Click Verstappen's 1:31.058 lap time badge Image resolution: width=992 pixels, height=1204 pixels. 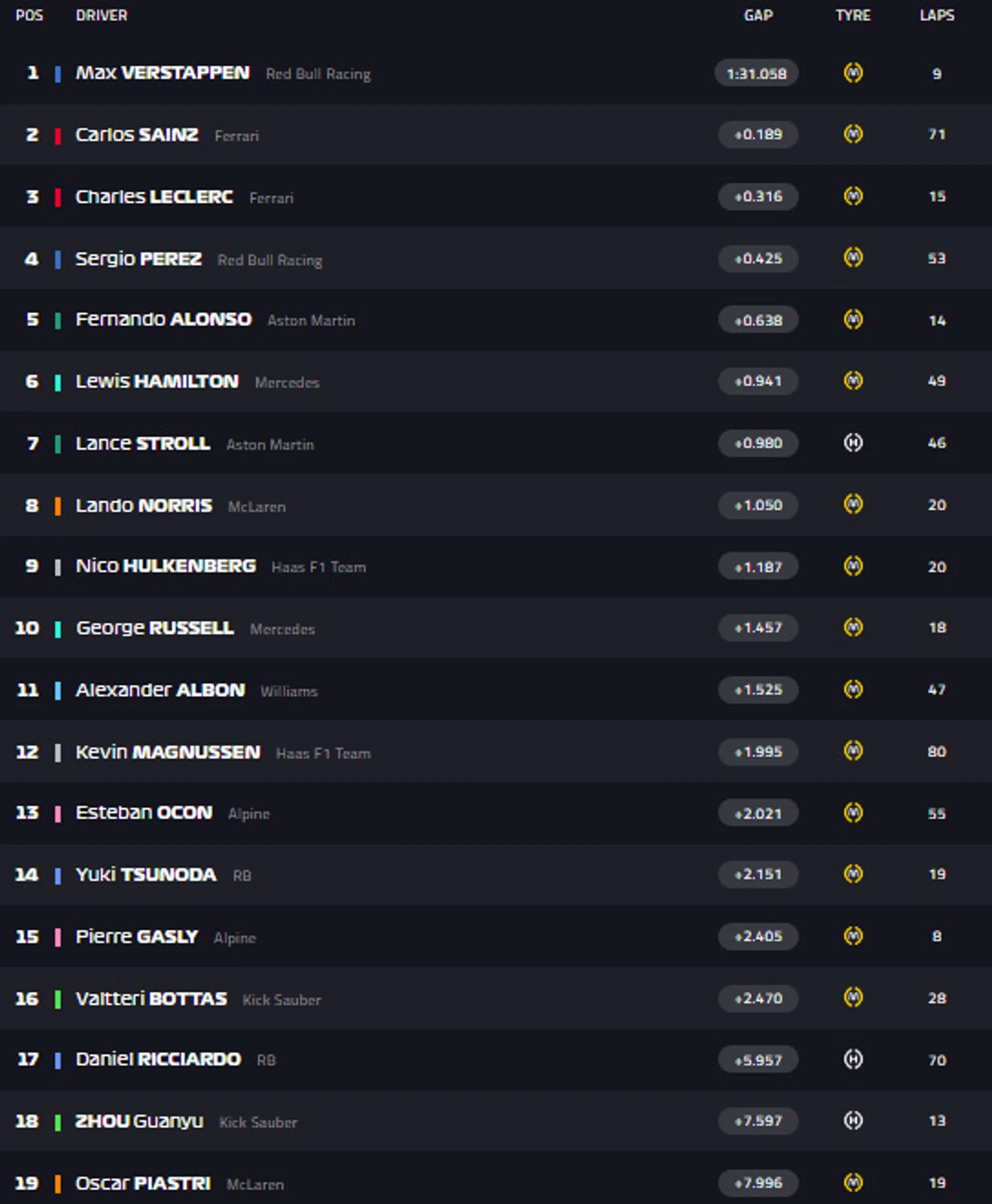[756, 73]
